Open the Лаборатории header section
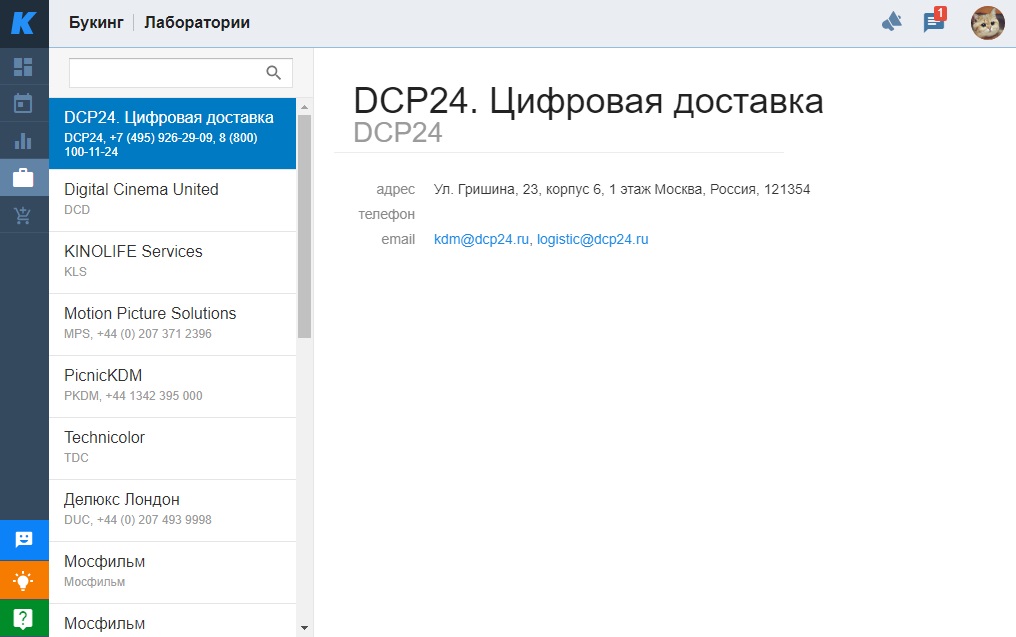 (197, 23)
